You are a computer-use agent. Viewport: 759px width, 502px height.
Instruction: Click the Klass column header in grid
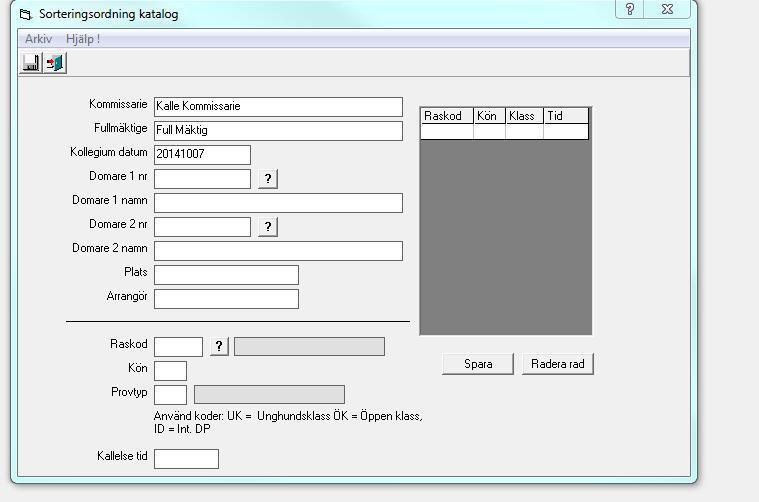[x=524, y=116]
